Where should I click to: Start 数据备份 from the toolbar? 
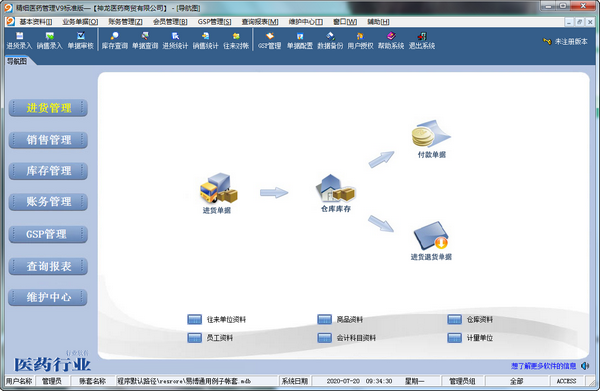coord(330,41)
